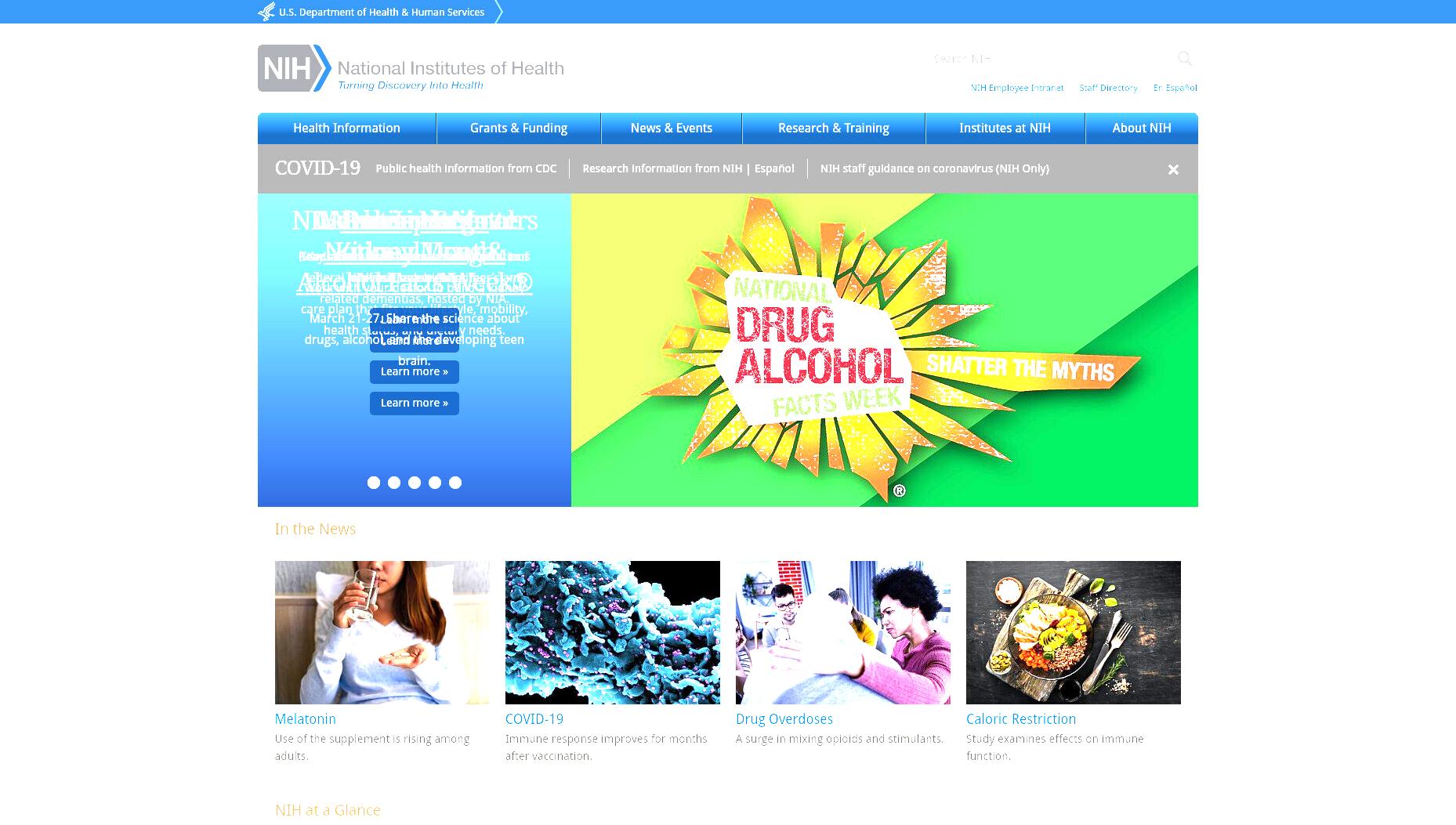1456x825 pixels.
Task: Switch to En Español
Action: click(x=1175, y=88)
